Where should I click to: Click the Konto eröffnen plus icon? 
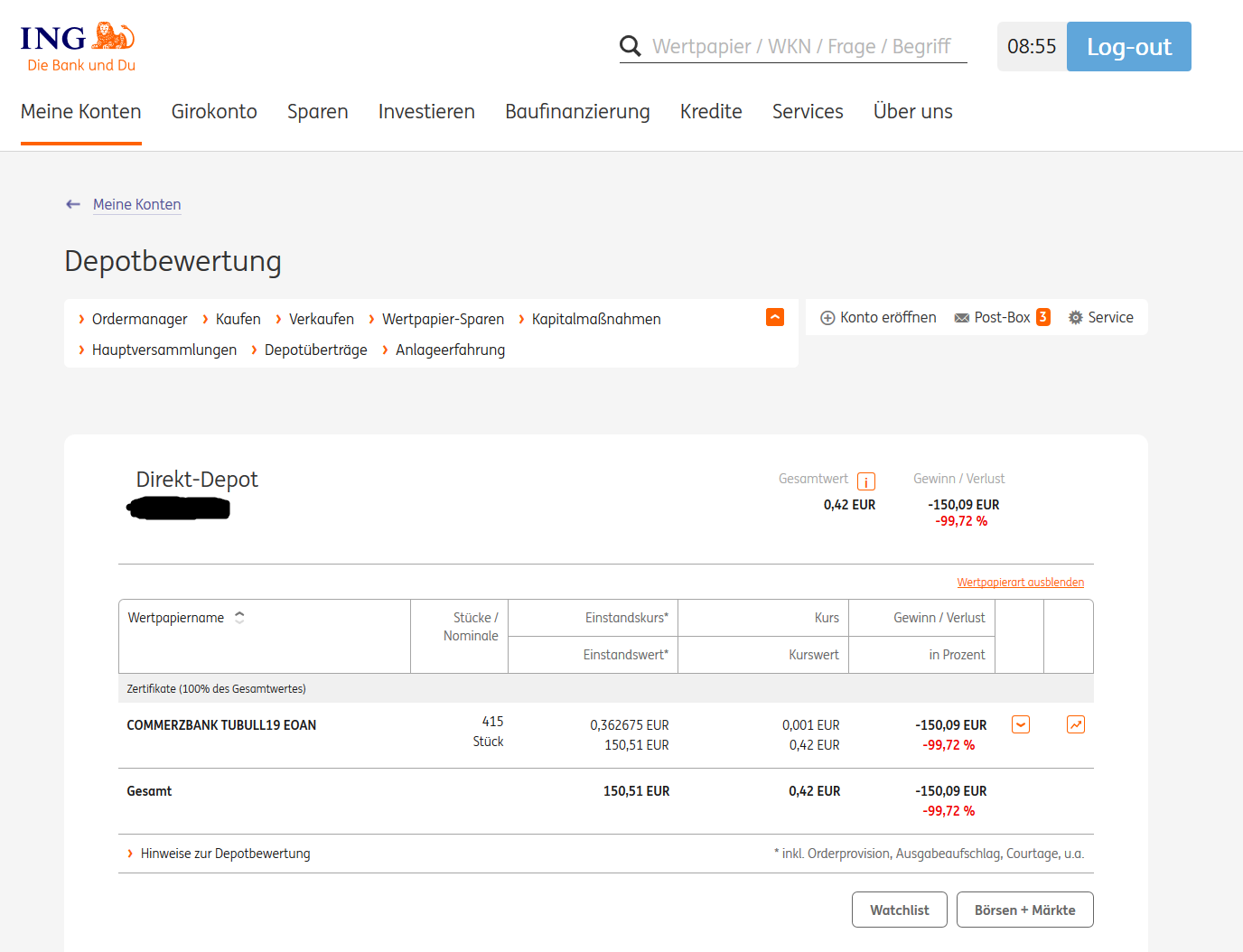[827, 318]
